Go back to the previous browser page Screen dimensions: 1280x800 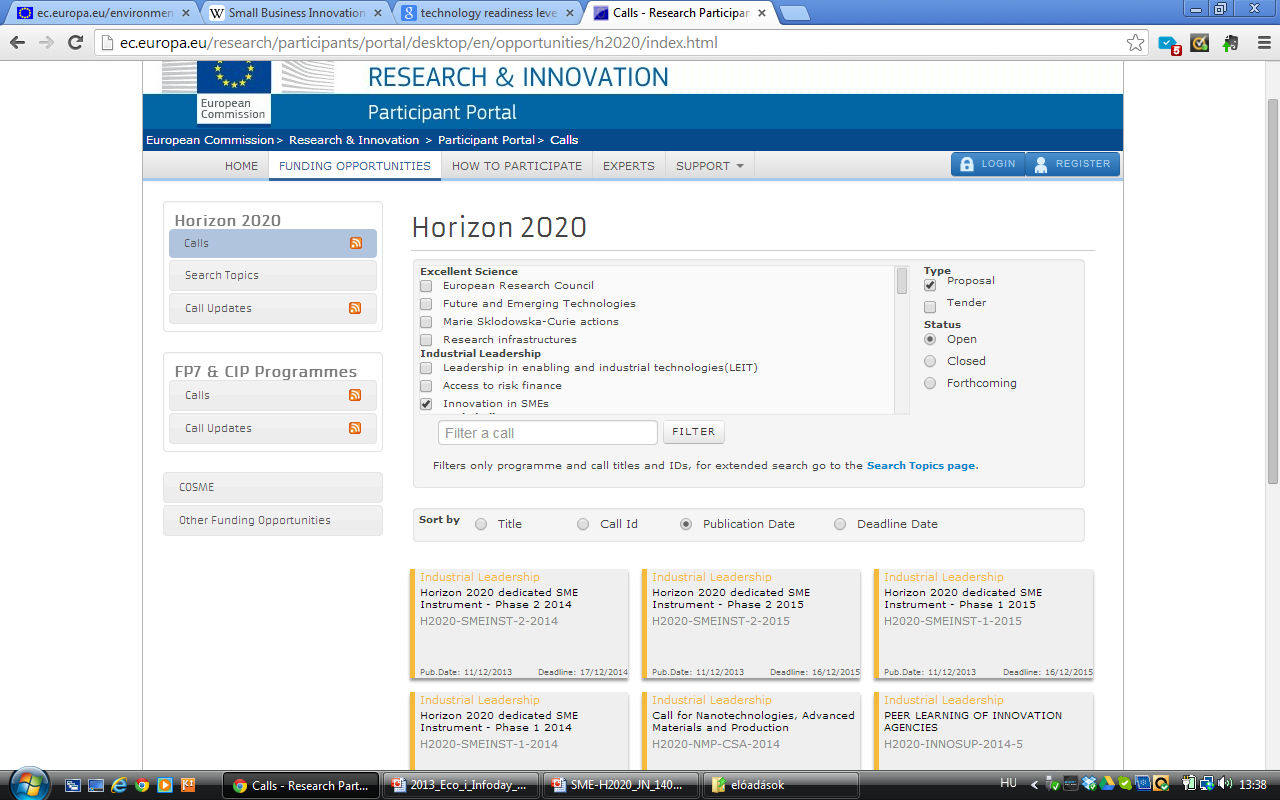(x=17, y=43)
